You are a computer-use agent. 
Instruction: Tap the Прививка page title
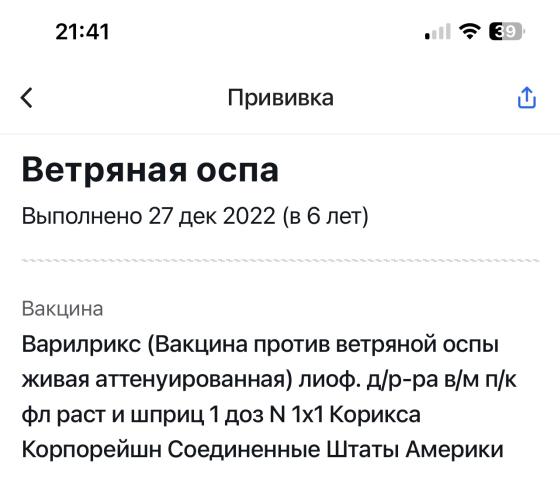click(280, 98)
